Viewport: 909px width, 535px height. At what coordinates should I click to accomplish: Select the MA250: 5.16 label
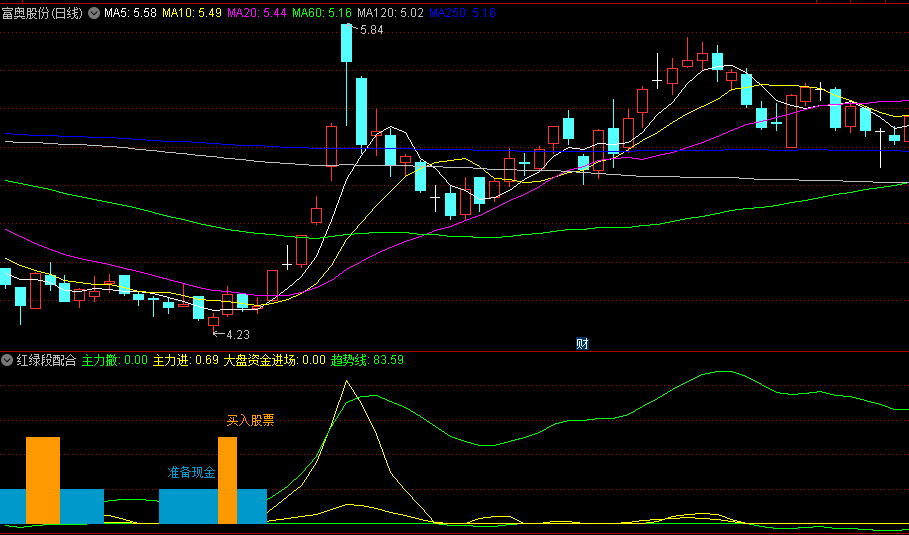(463, 12)
